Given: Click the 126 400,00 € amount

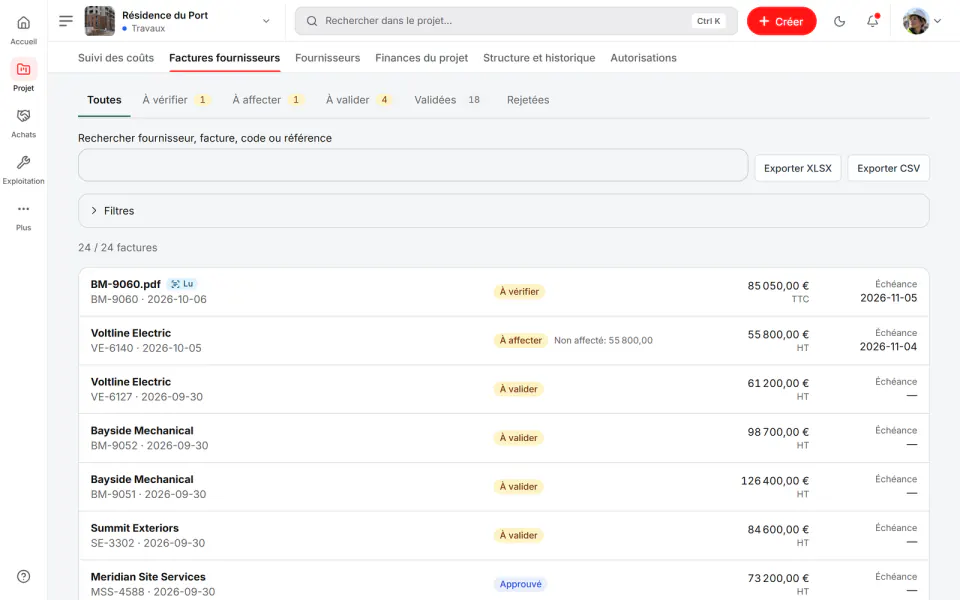Looking at the screenshot, I should pos(774,481).
